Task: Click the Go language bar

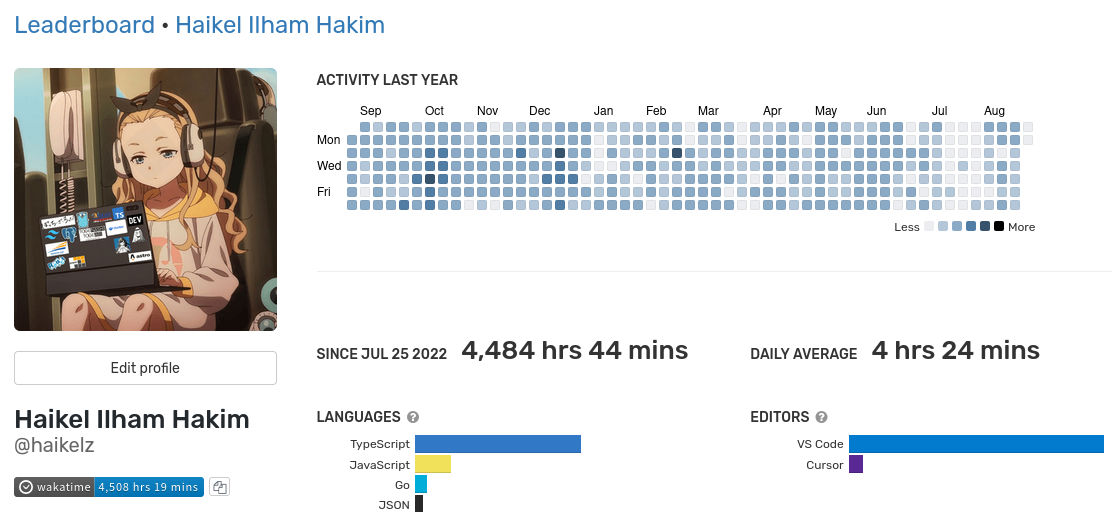Action: 421,484
